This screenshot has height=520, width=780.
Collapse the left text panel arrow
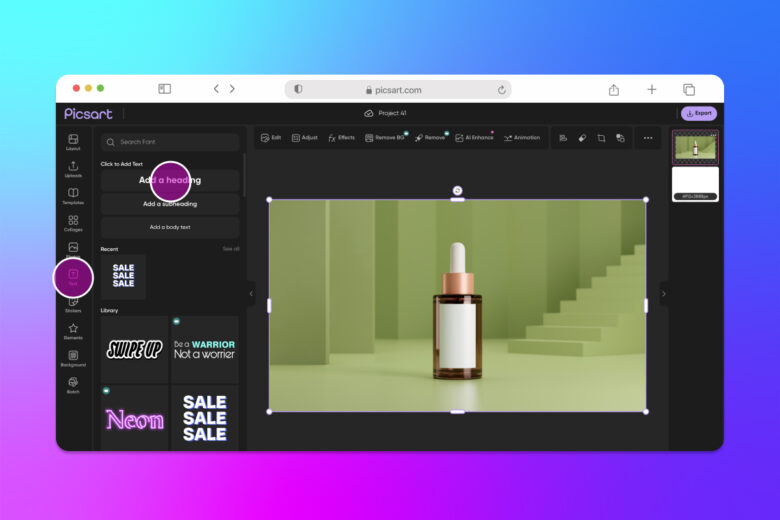tap(251, 294)
